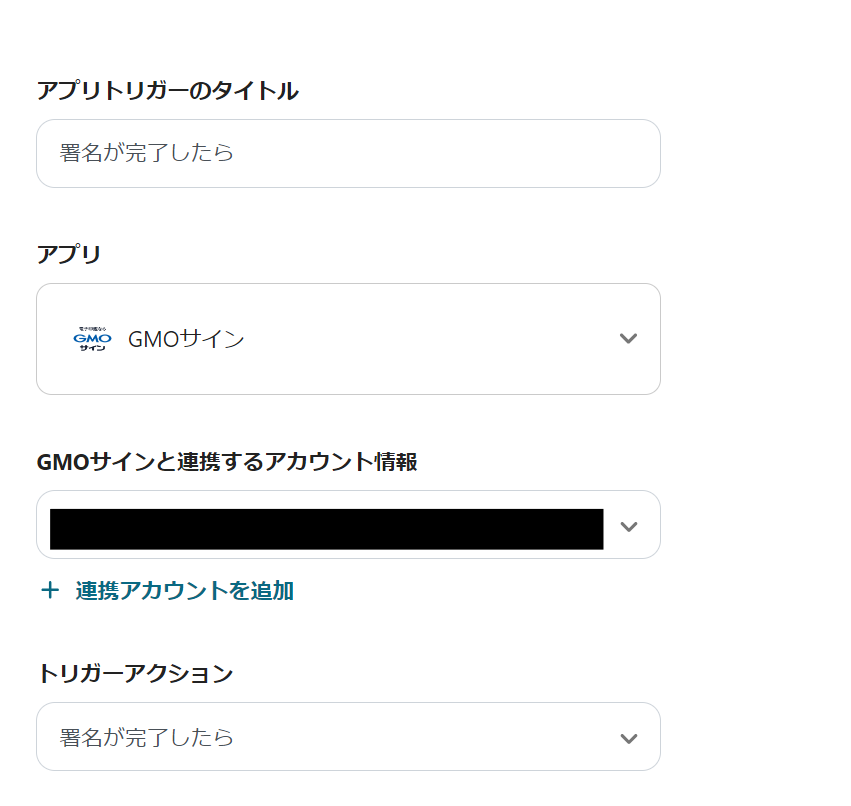Viewport: 851px width, 806px height.
Task: Click the 連携アカウントを追加 link text
Action: pos(184,590)
